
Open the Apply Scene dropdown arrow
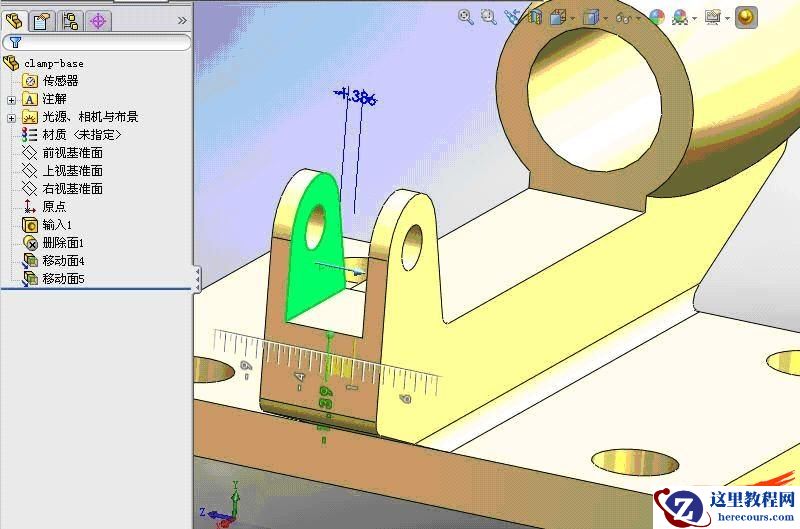[x=694, y=19]
